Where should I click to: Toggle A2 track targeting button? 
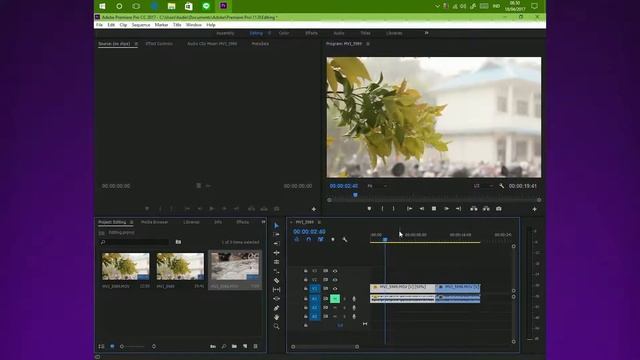[x=315, y=307]
